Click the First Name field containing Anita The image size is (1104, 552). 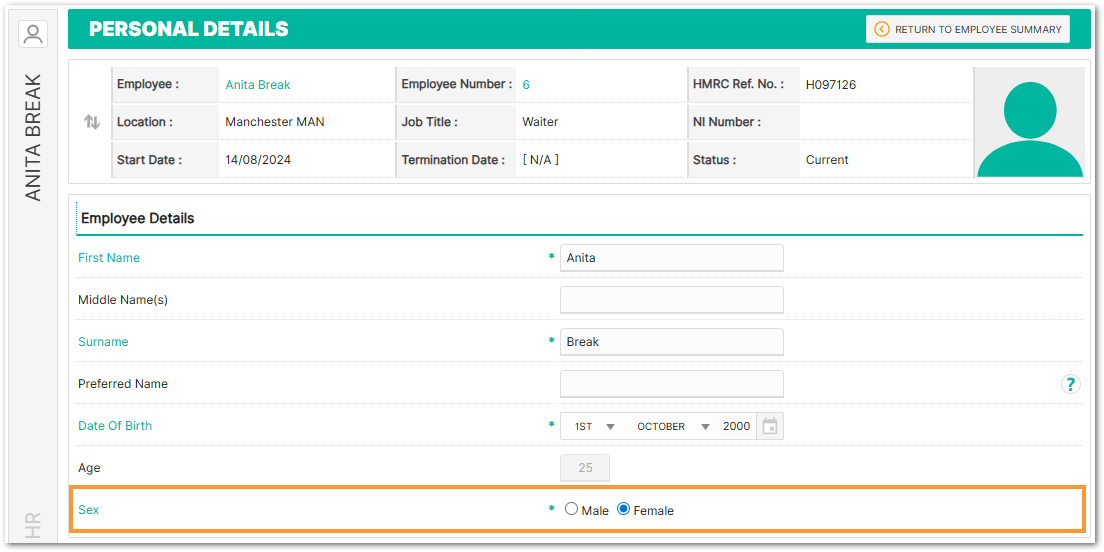pyautogui.click(x=671, y=258)
